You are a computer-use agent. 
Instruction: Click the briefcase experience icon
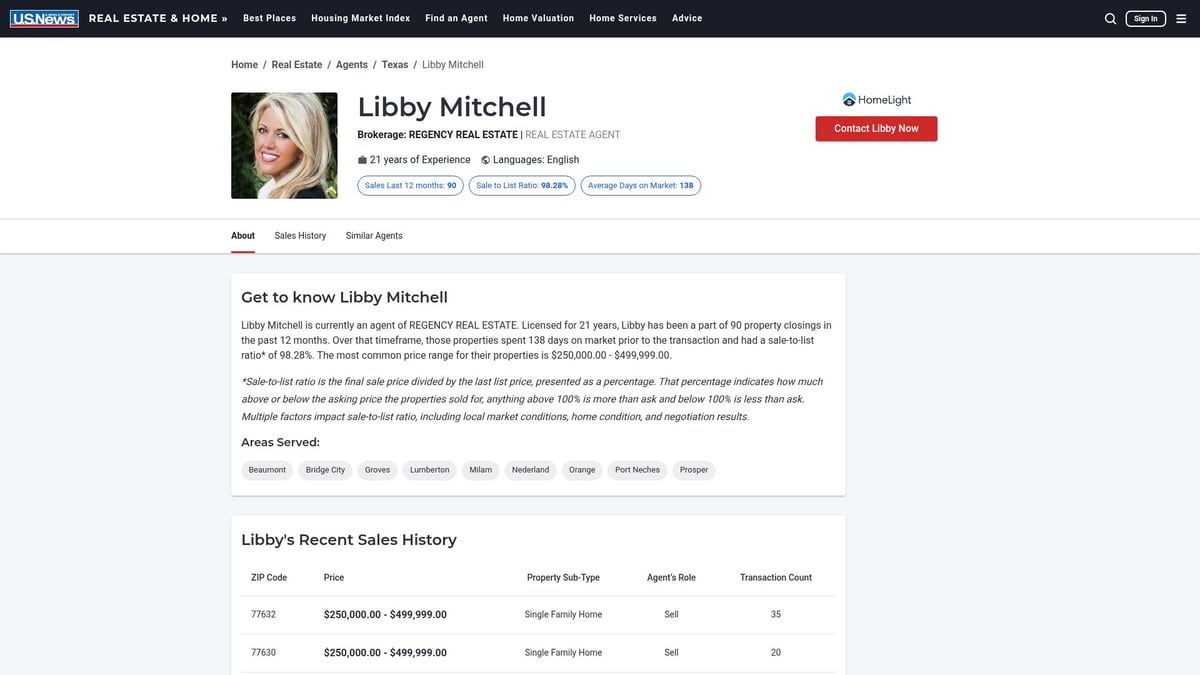[x=362, y=159]
